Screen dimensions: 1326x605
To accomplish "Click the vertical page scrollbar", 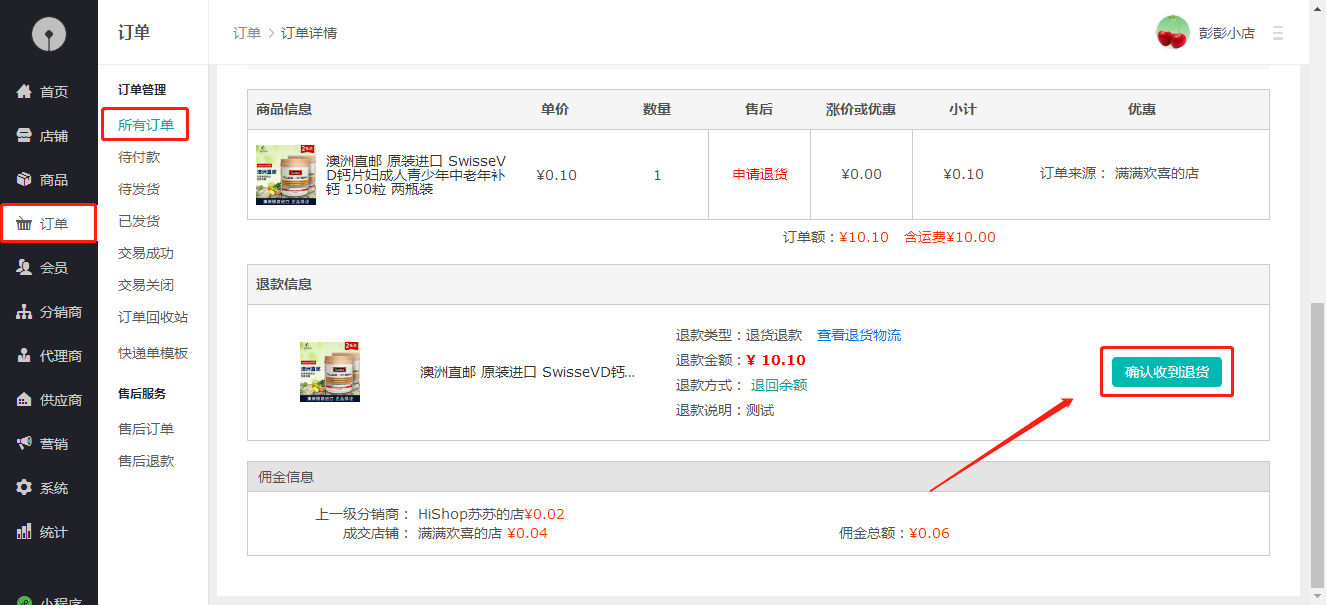I will [1317, 440].
